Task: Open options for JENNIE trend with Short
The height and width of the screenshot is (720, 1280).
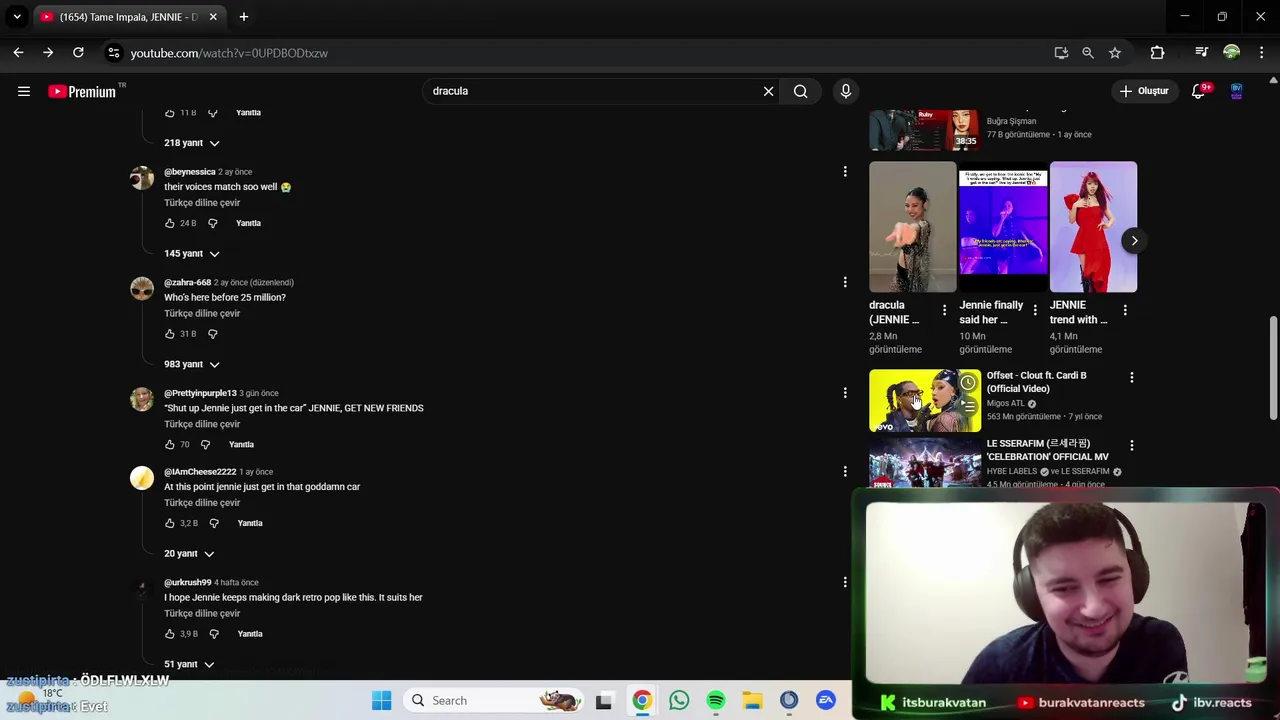Action: [x=1125, y=311]
